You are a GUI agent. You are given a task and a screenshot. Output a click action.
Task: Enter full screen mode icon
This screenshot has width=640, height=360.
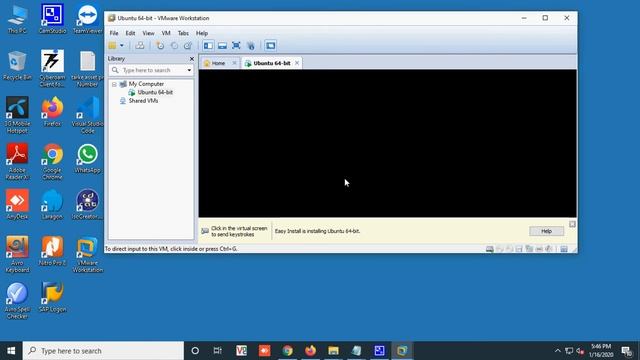(236, 46)
